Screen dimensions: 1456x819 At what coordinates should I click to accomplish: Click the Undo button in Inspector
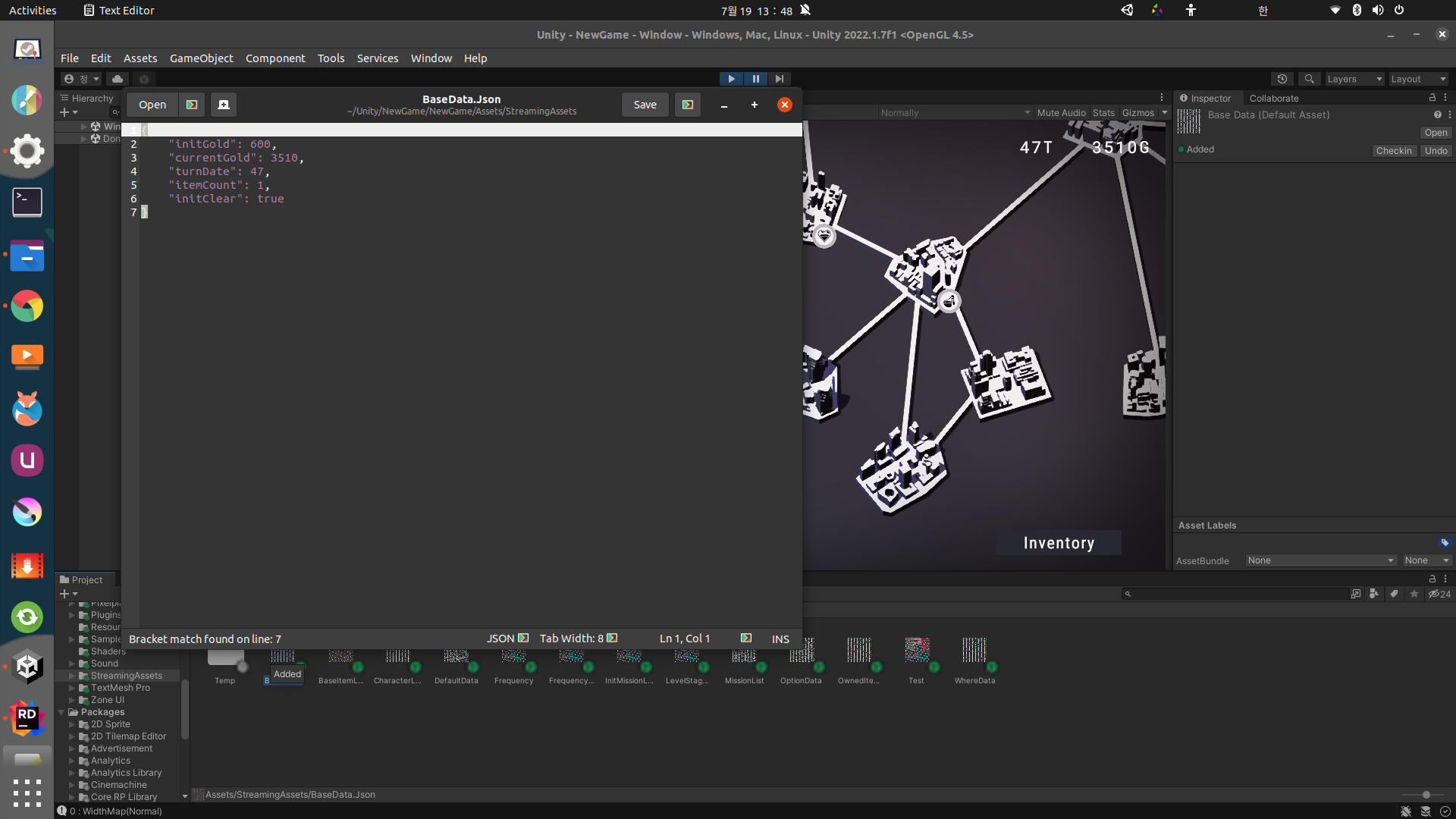[1436, 151]
